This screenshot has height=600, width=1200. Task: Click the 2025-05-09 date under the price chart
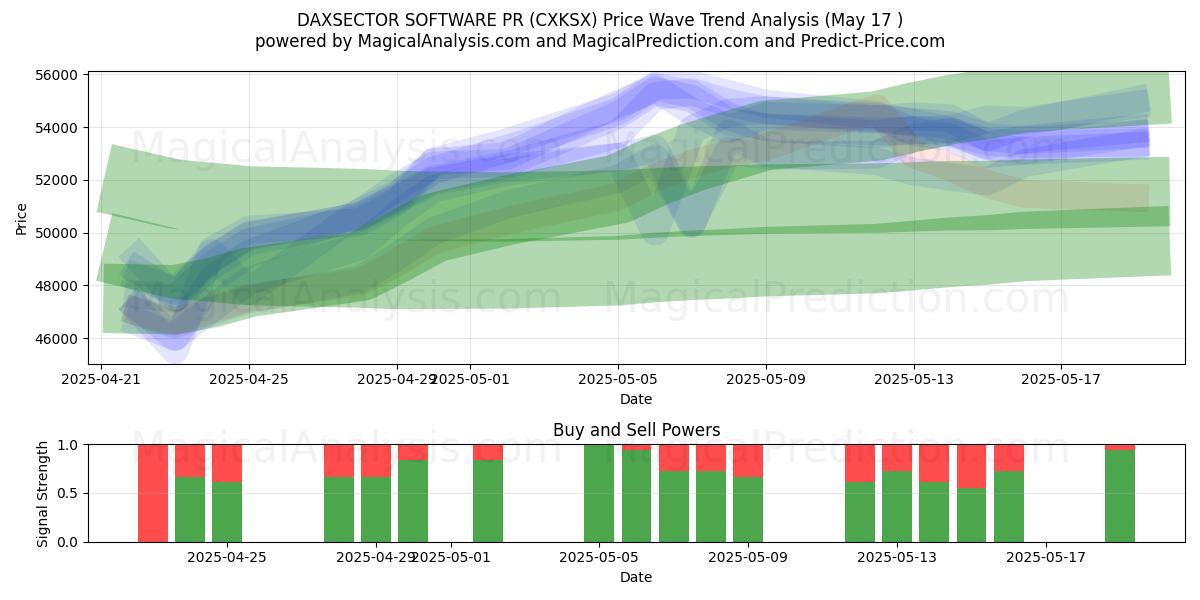click(x=766, y=380)
